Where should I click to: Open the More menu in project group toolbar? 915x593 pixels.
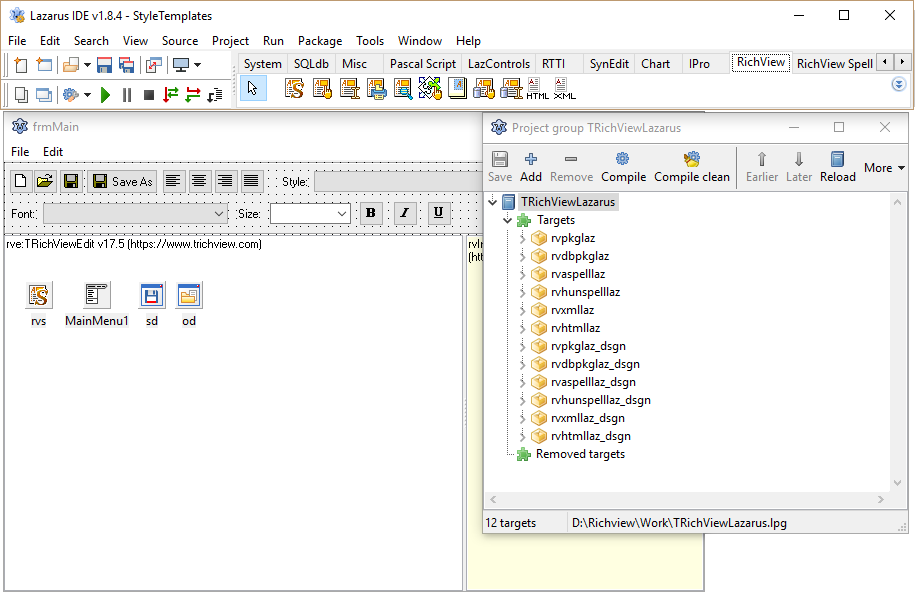coord(884,168)
